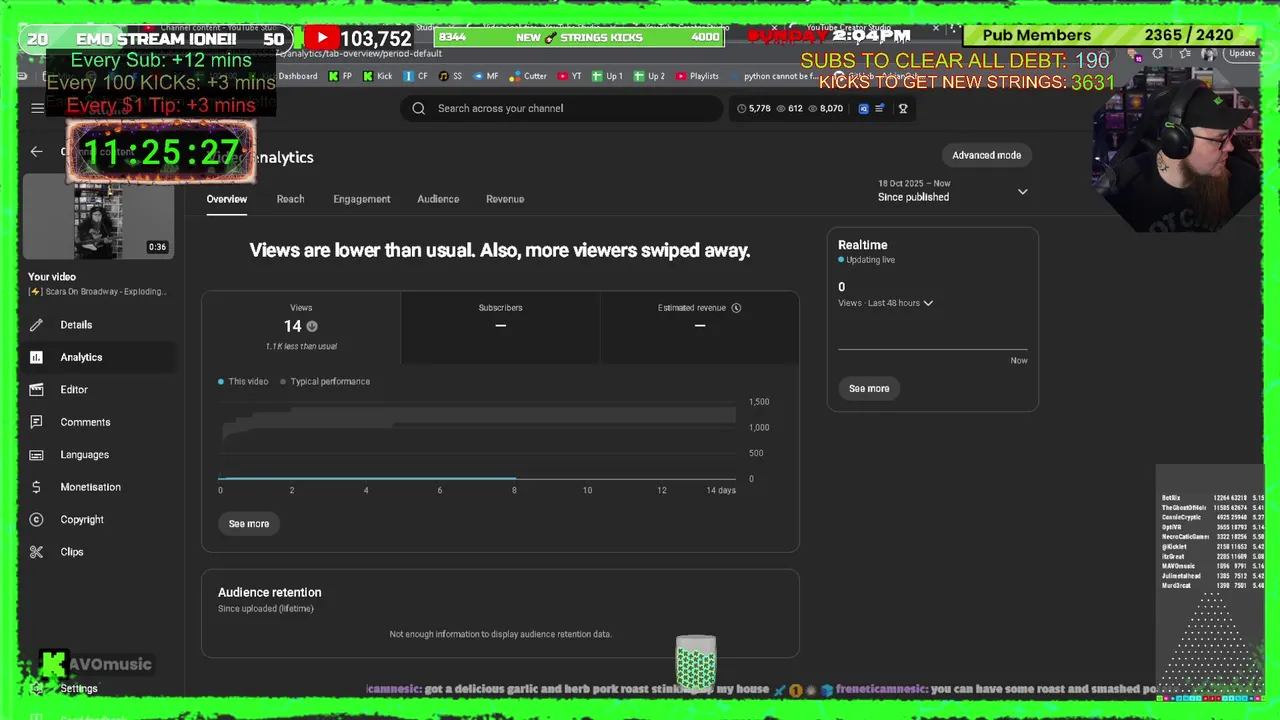Switch to the Reach tab

(x=290, y=199)
